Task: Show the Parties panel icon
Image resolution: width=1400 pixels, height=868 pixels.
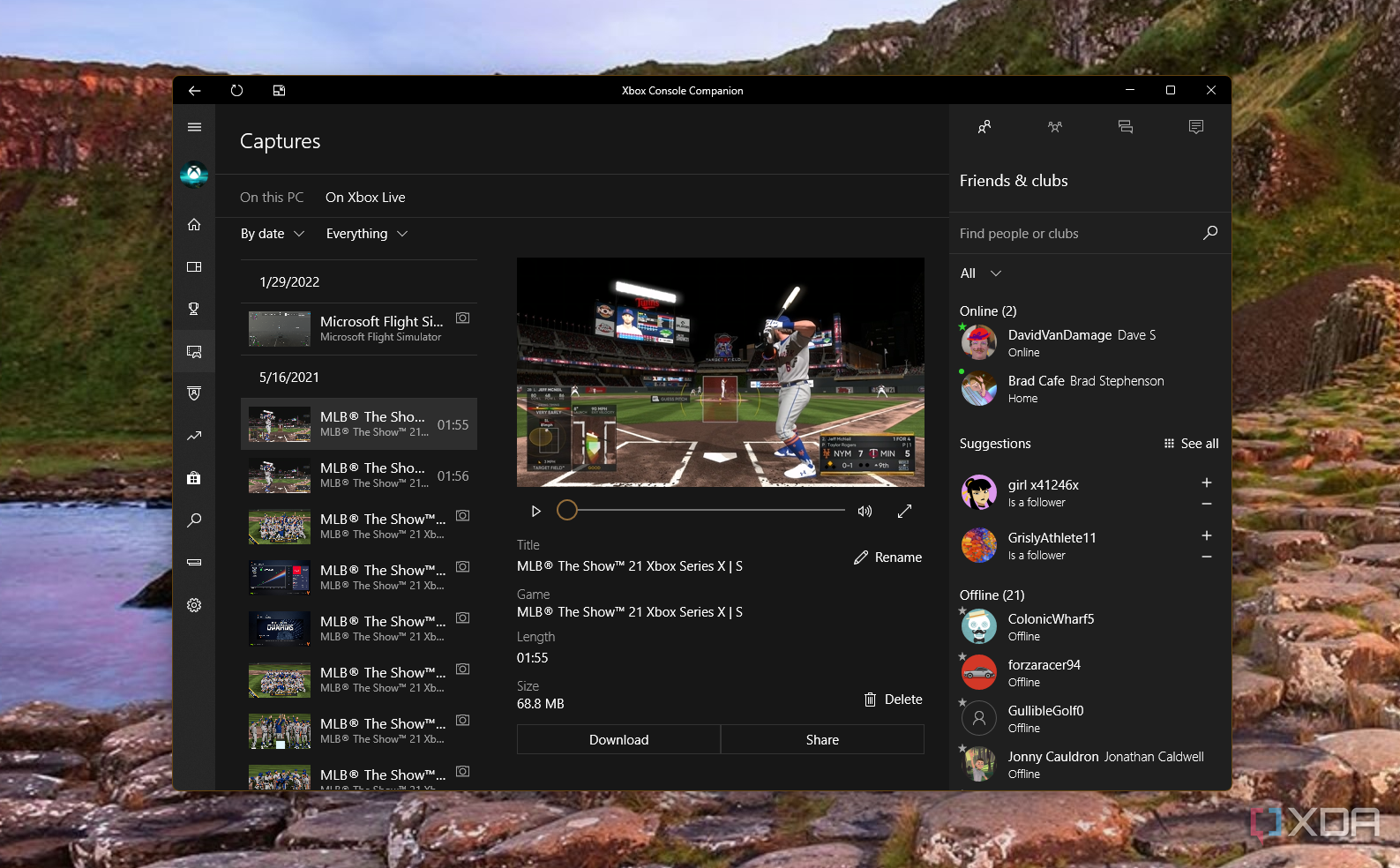Action: pyautogui.click(x=1055, y=127)
